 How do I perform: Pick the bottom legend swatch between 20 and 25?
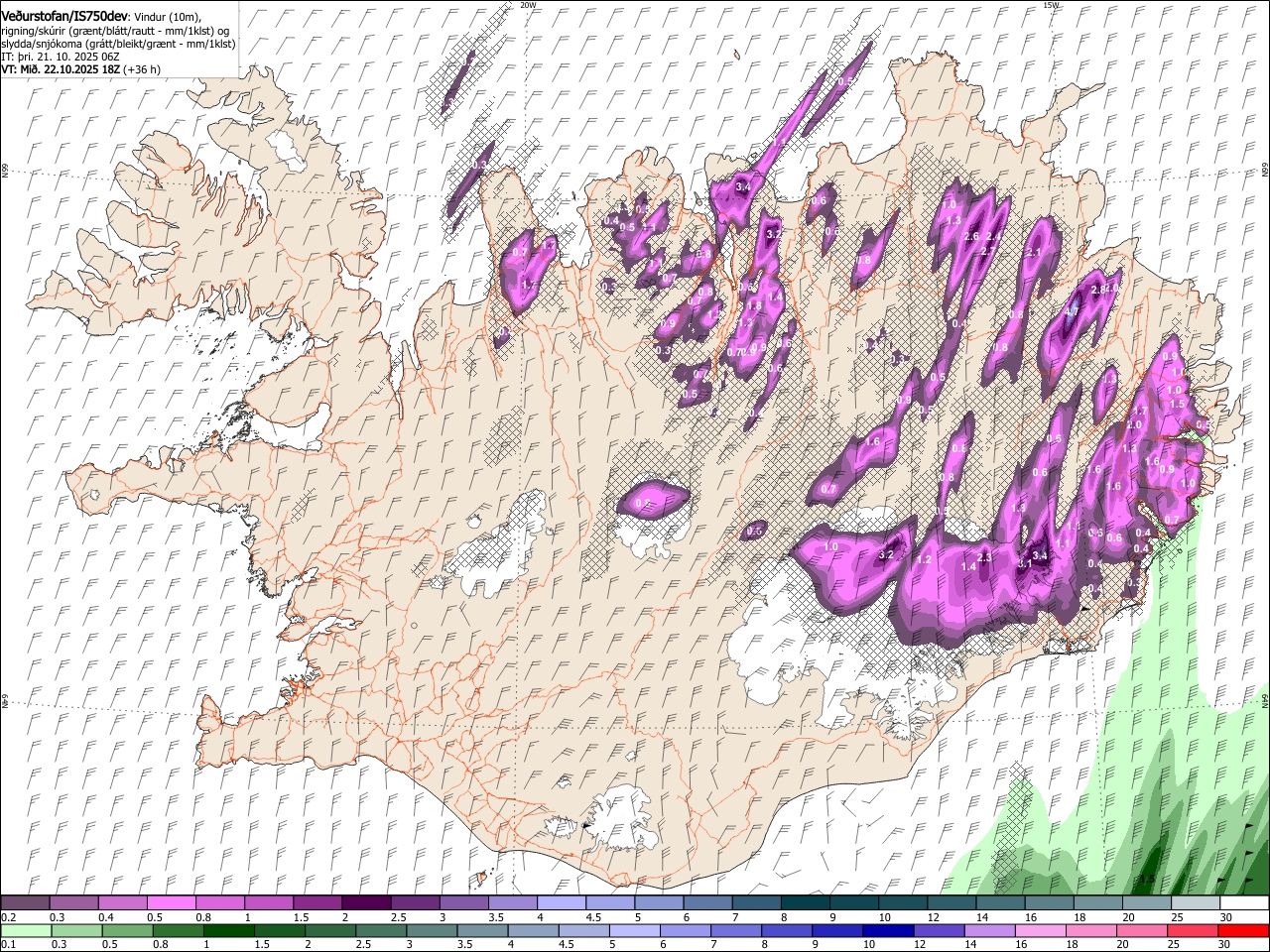[1142, 930]
